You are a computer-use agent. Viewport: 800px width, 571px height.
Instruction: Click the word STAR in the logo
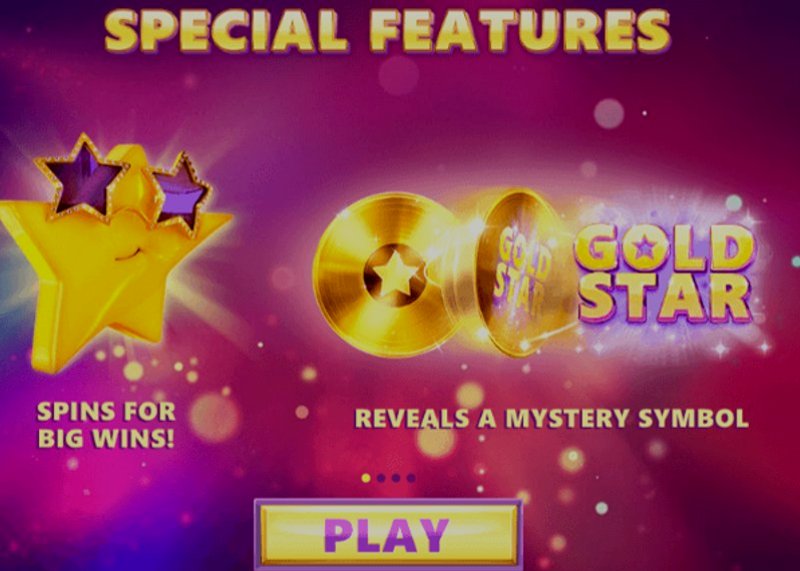[x=665, y=299]
